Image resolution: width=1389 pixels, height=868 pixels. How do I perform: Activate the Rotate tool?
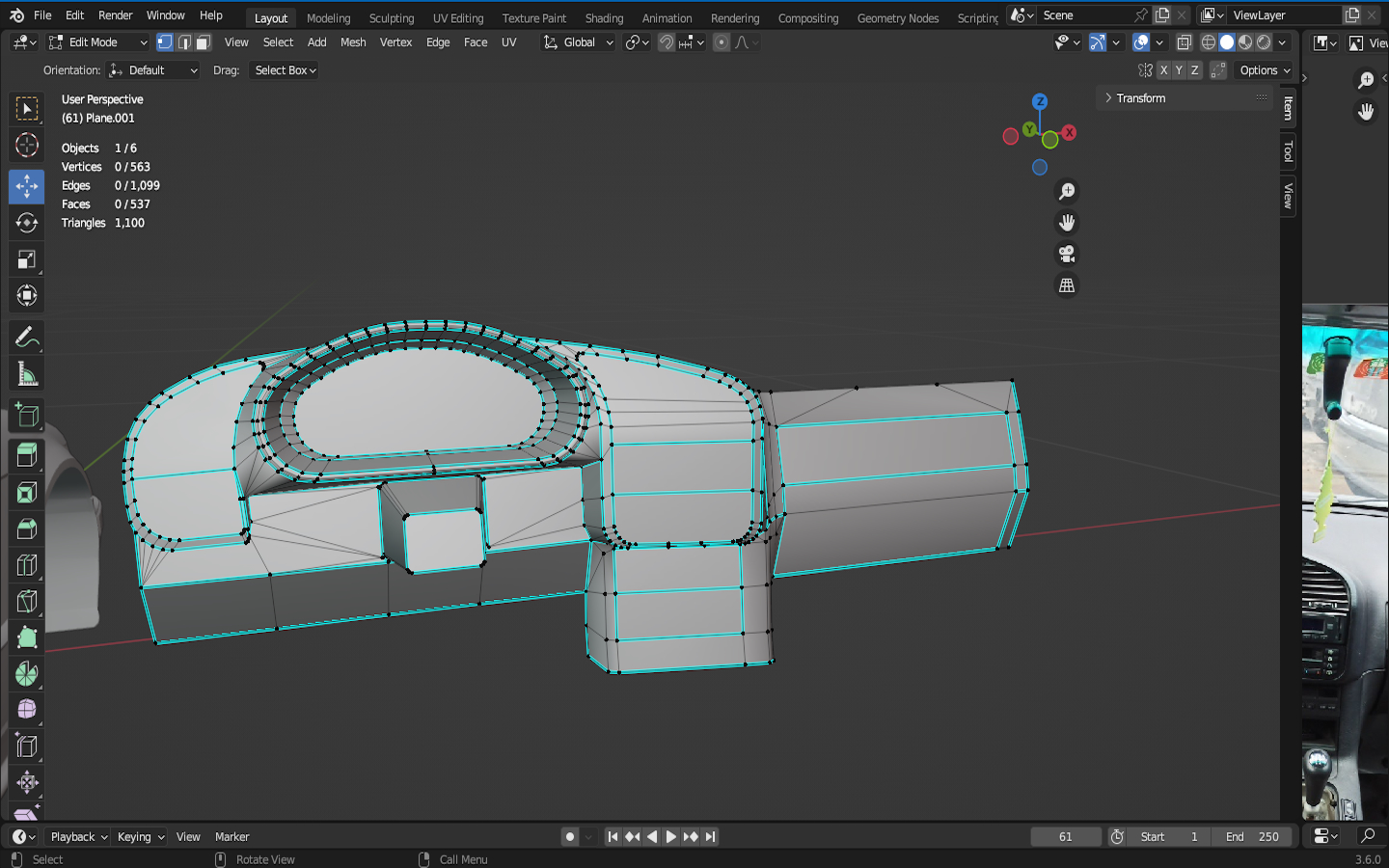[x=26, y=223]
